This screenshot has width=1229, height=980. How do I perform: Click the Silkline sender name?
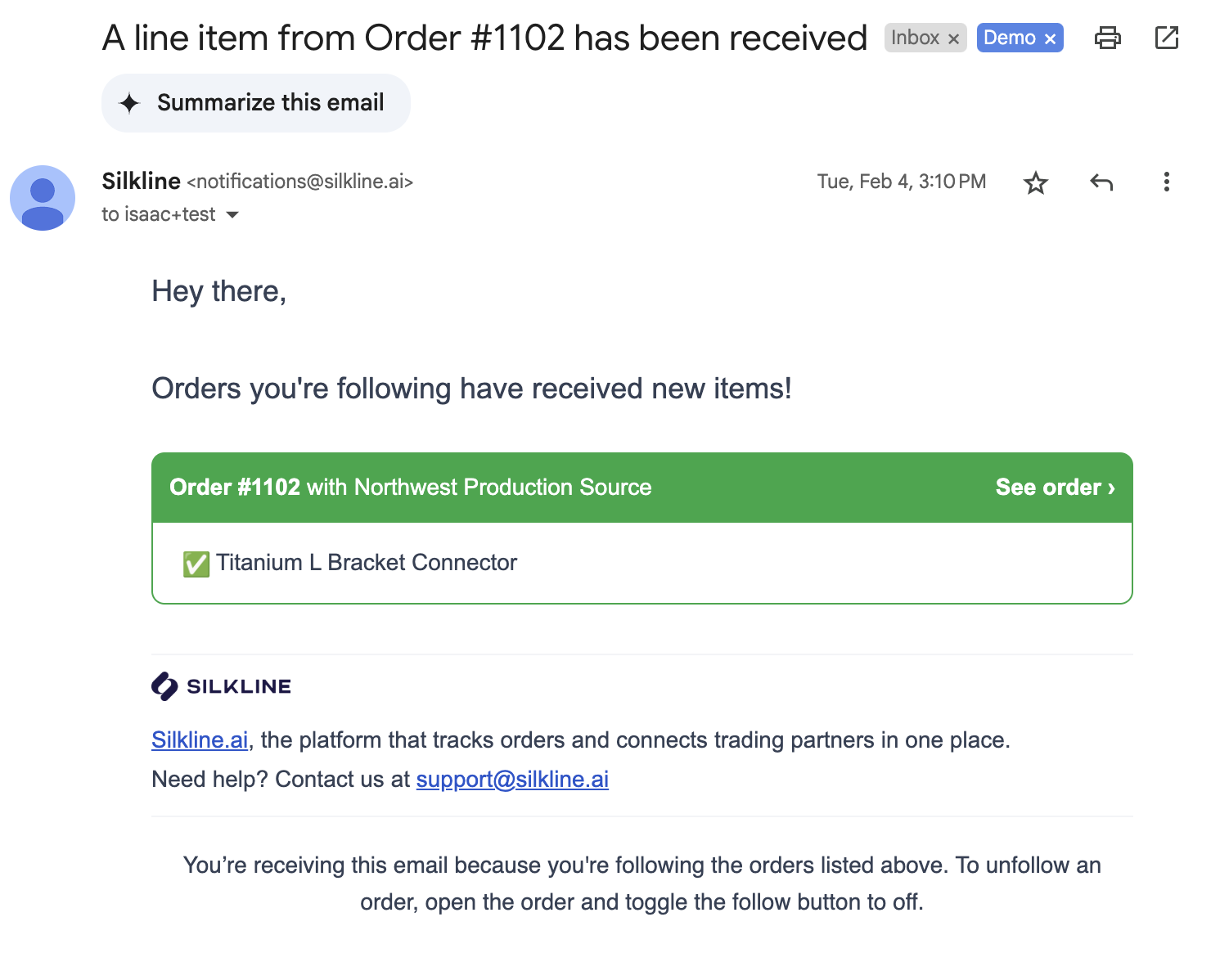click(141, 181)
